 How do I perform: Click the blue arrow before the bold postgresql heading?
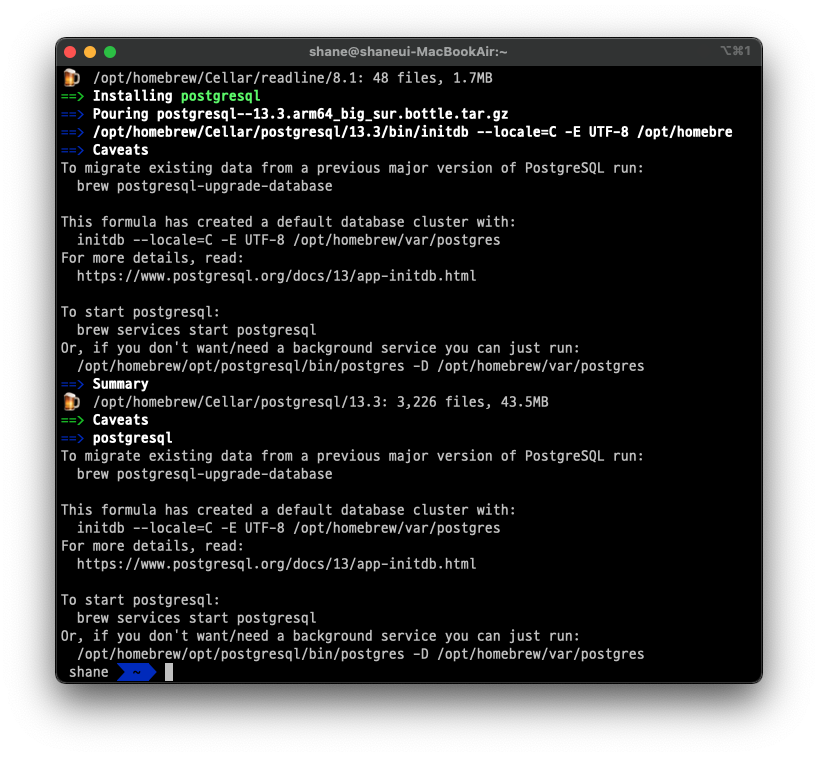pyautogui.click(x=72, y=438)
